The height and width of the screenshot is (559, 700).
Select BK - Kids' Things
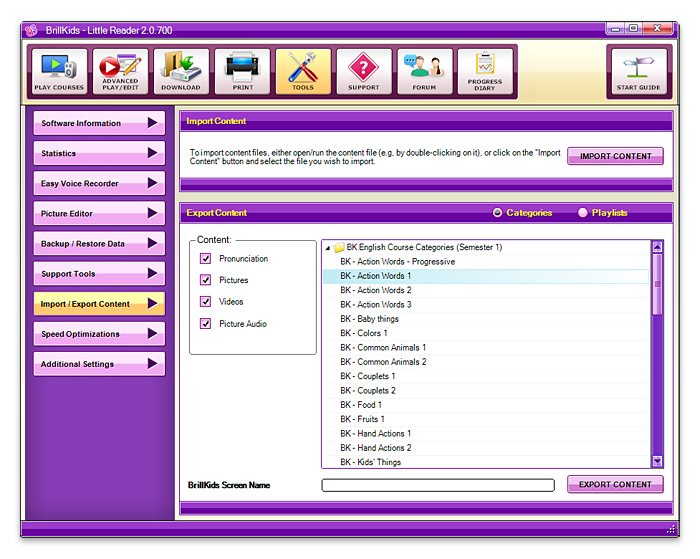click(x=486, y=462)
